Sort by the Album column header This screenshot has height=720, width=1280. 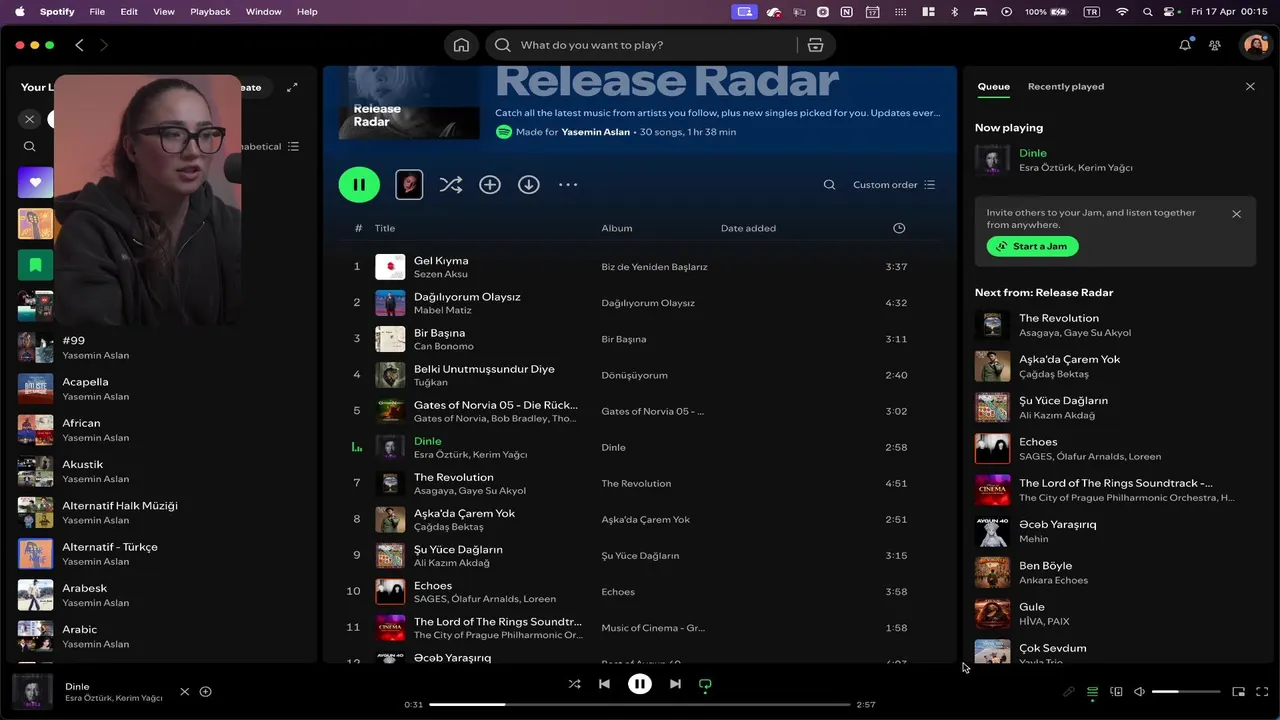pos(617,228)
